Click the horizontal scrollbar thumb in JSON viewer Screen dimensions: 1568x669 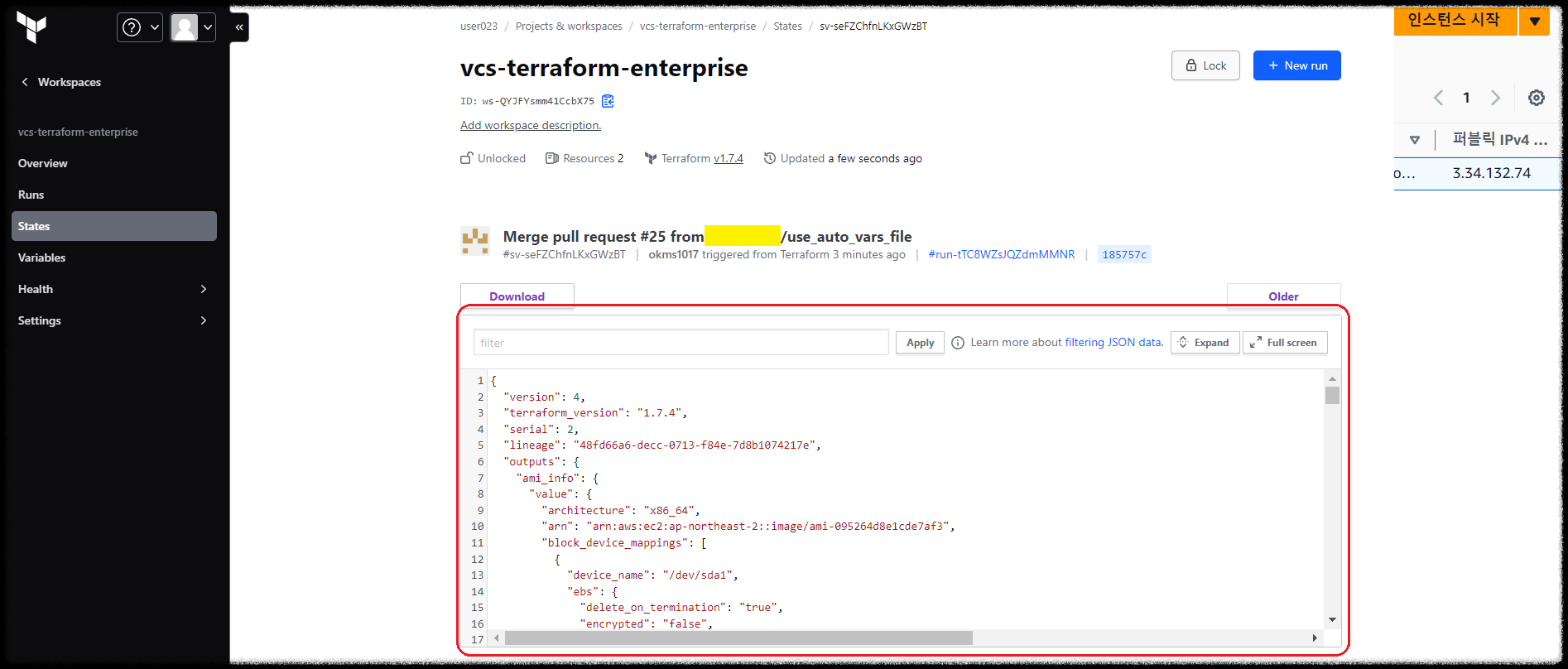tap(738, 638)
